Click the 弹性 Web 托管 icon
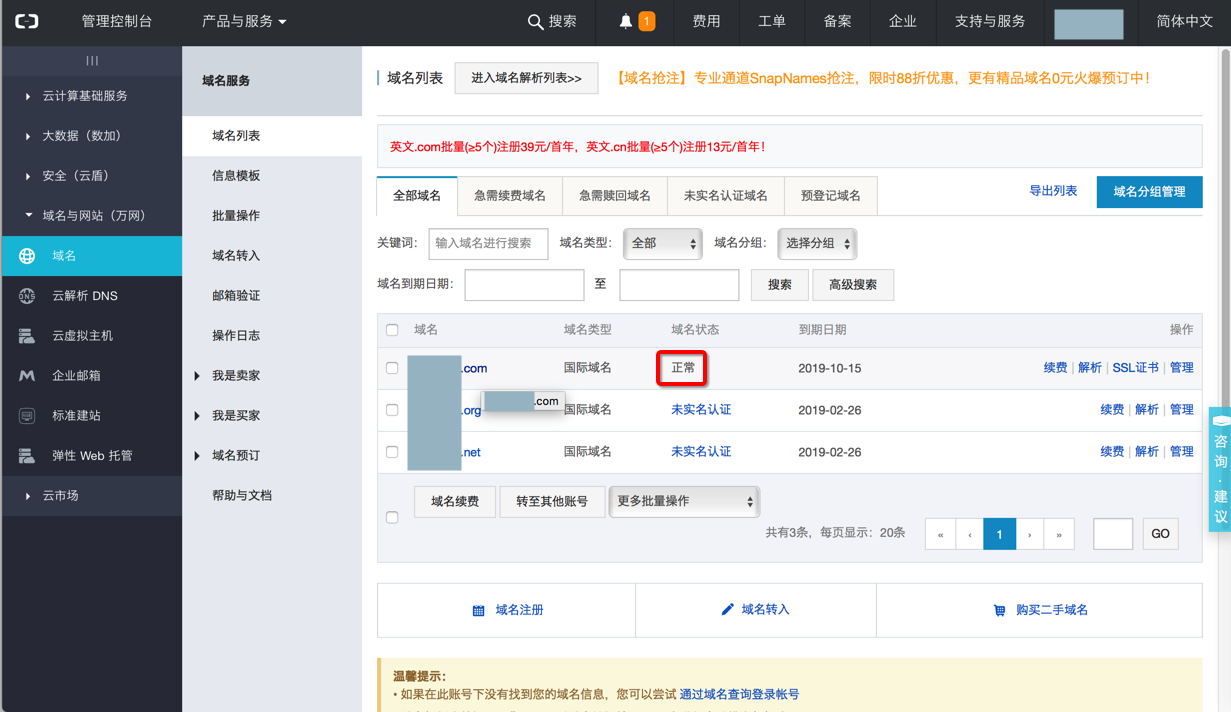 pyautogui.click(x=27, y=456)
